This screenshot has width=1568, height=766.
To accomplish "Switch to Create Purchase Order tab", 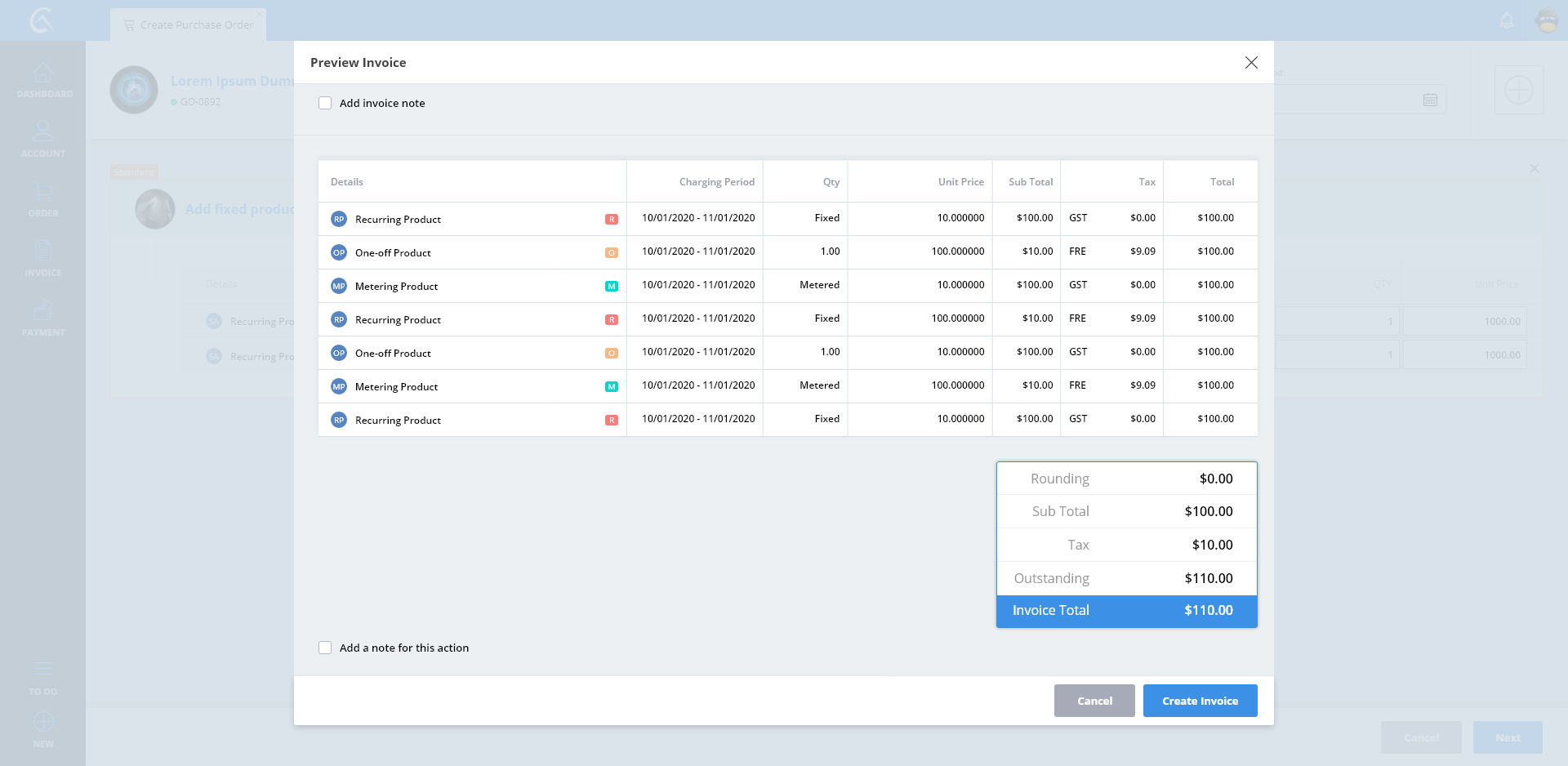I will click(x=189, y=24).
